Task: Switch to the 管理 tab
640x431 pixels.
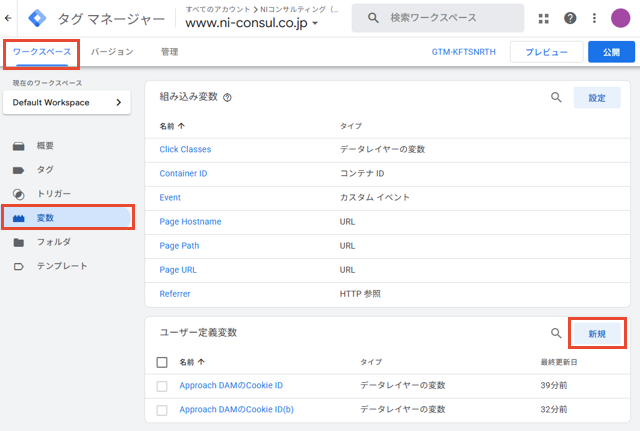Action: [x=169, y=52]
